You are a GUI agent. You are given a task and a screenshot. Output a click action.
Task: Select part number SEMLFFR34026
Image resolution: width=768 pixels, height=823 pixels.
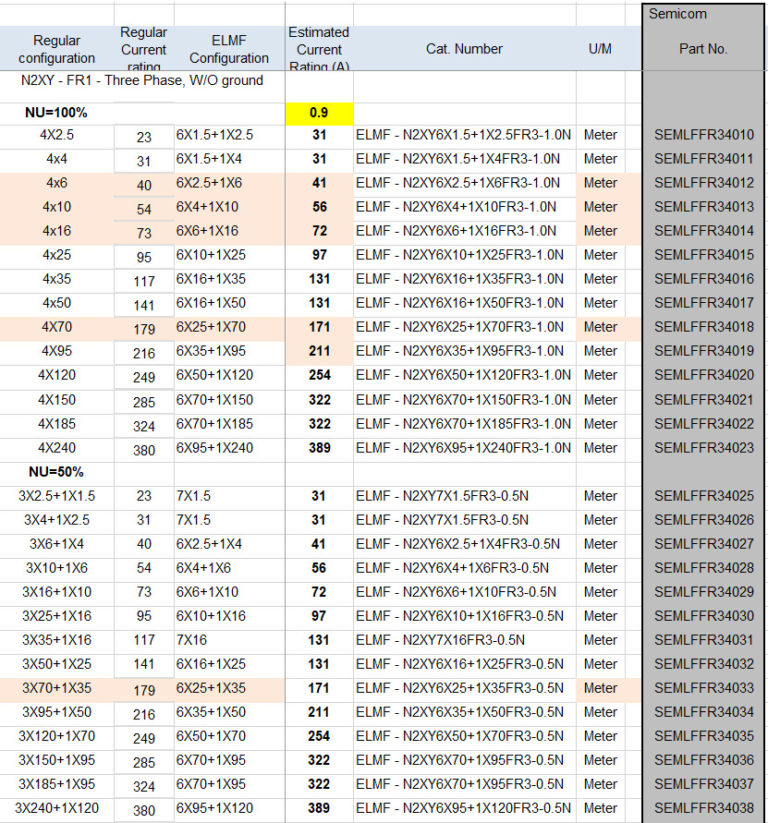coord(703,520)
